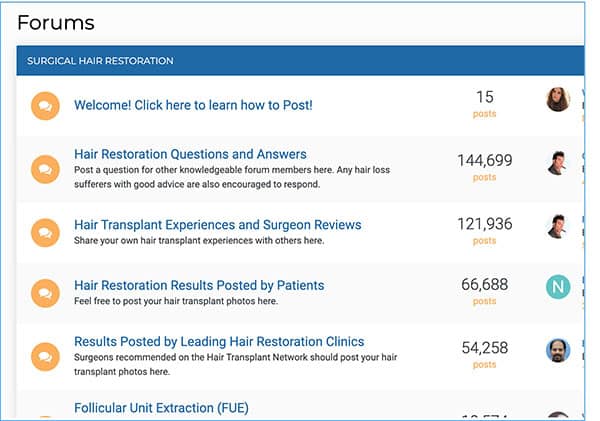Click chat bubble icon beside Welcome forum
The image size is (600, 421).
[x=46, y=105]
